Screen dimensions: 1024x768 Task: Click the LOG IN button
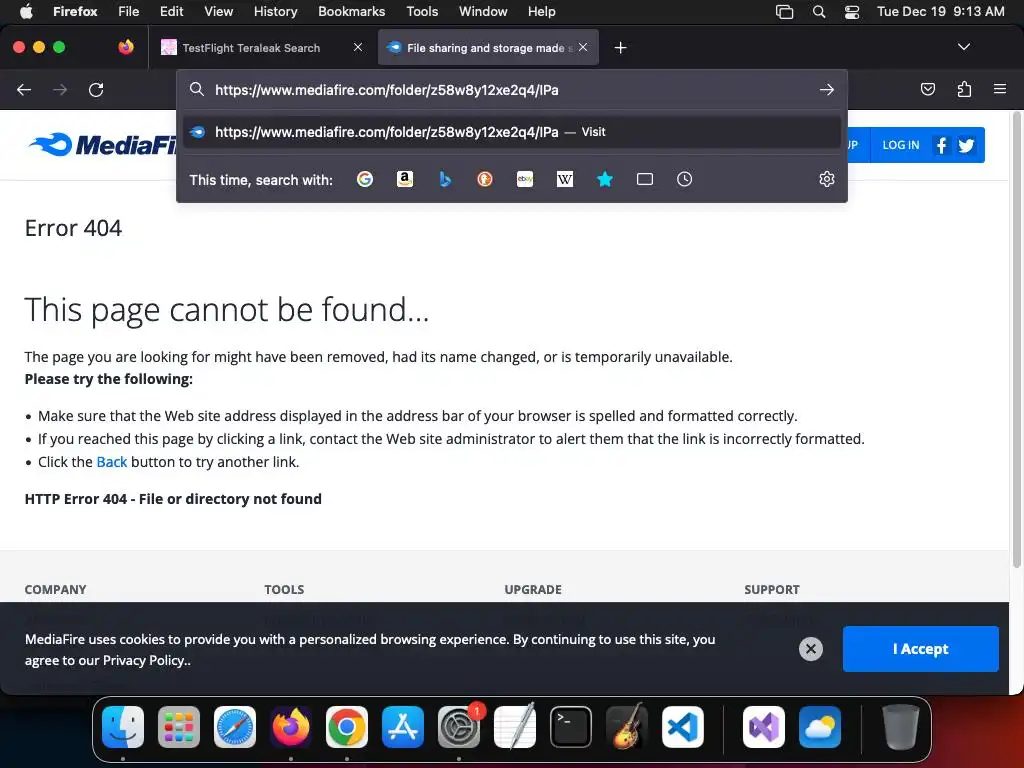901,145
